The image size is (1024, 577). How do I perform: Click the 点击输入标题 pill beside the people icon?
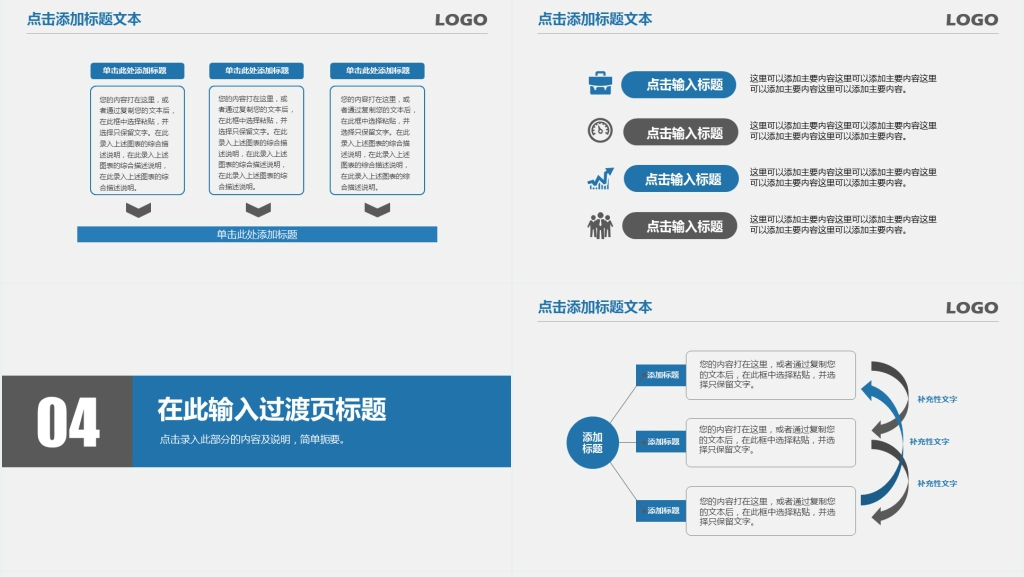click(x=680, y=226)
